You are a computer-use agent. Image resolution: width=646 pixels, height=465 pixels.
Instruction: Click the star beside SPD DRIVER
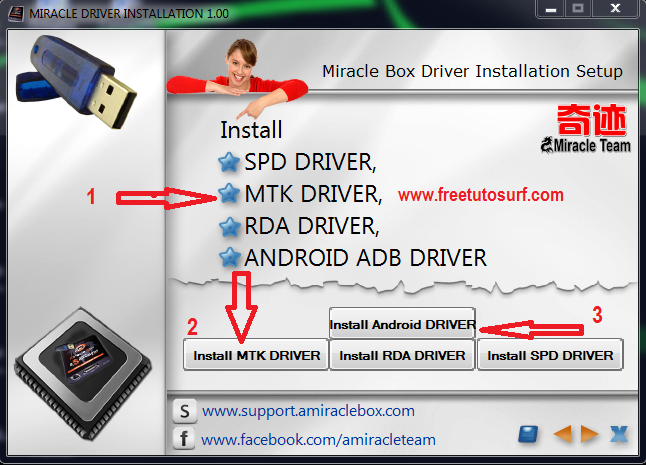pyautogui.click(x=229, y=162)
